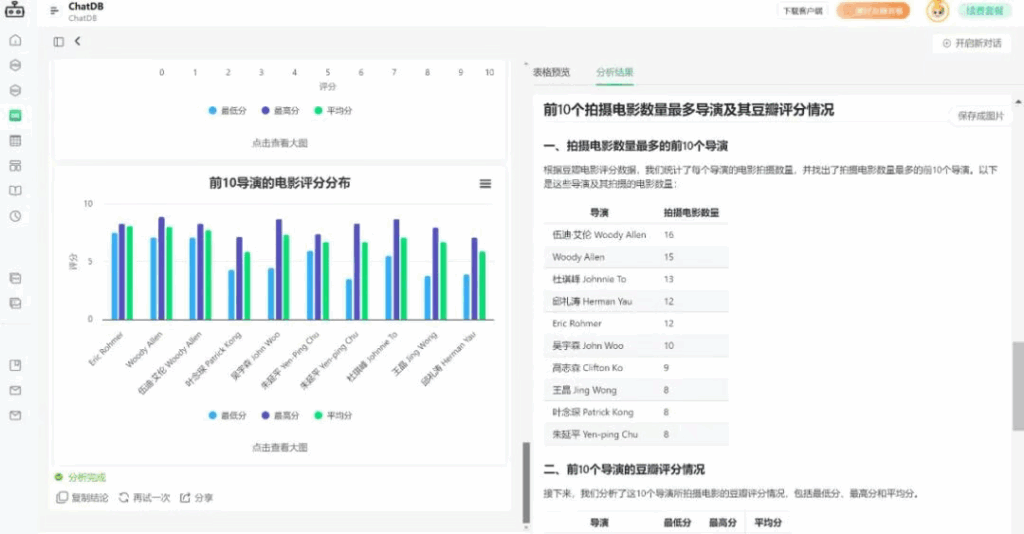
Task: Click the clock history icon in sidebar
Action: click(x=15, y=216)
